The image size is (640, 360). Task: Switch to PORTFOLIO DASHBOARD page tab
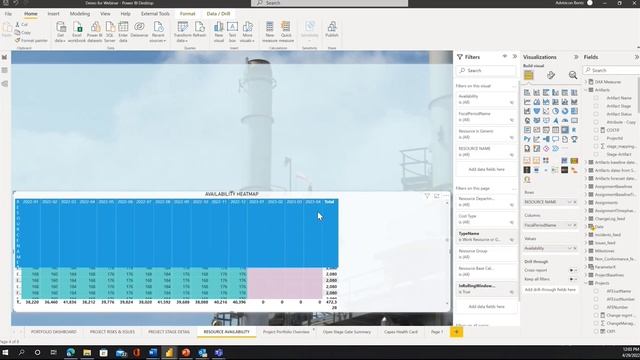click(x=53, y=332)
